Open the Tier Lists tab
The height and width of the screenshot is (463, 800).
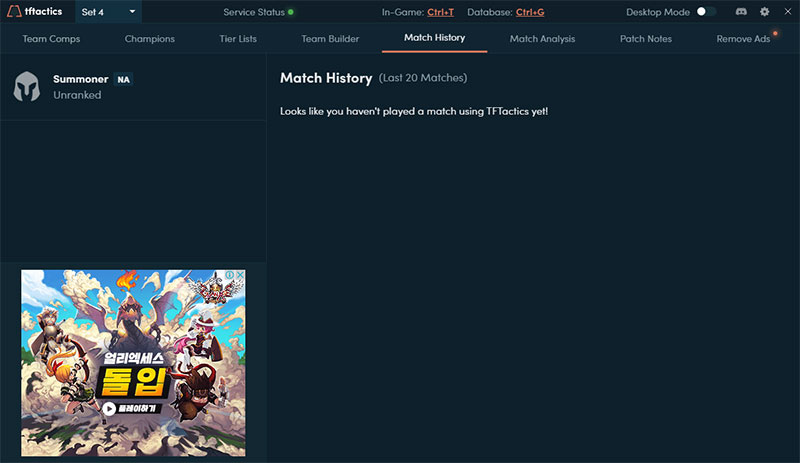(238, 39)
